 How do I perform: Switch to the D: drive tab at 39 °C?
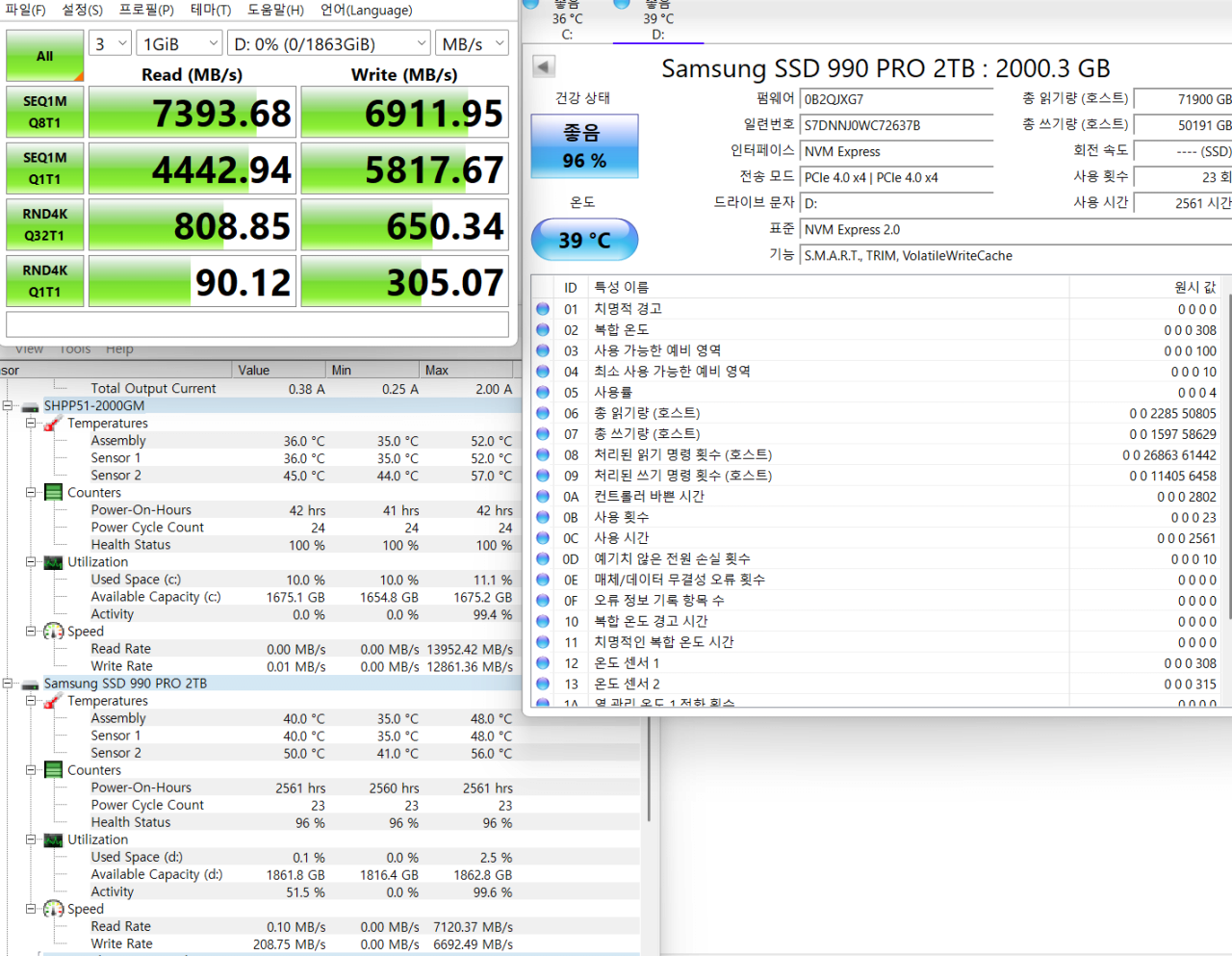[658, 20]
